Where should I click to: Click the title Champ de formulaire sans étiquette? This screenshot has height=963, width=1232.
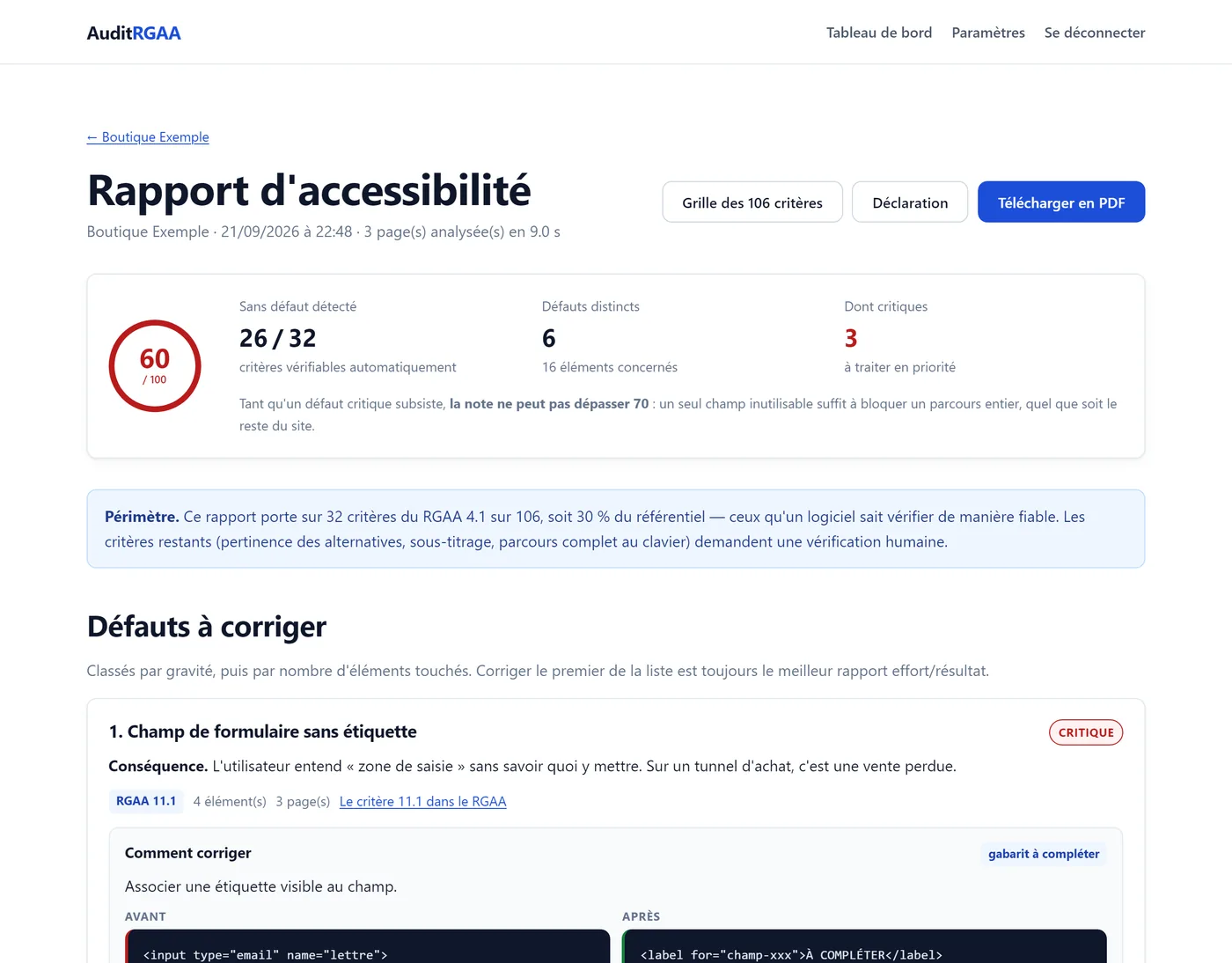(x=272, y=732)
